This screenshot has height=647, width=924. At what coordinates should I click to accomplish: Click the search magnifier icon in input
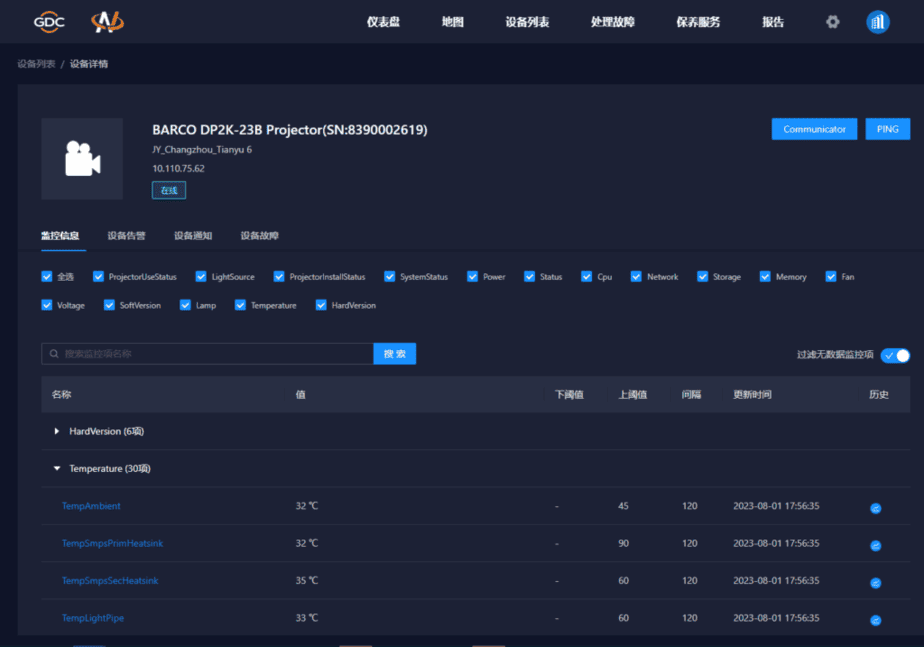[x=54, y=354]
